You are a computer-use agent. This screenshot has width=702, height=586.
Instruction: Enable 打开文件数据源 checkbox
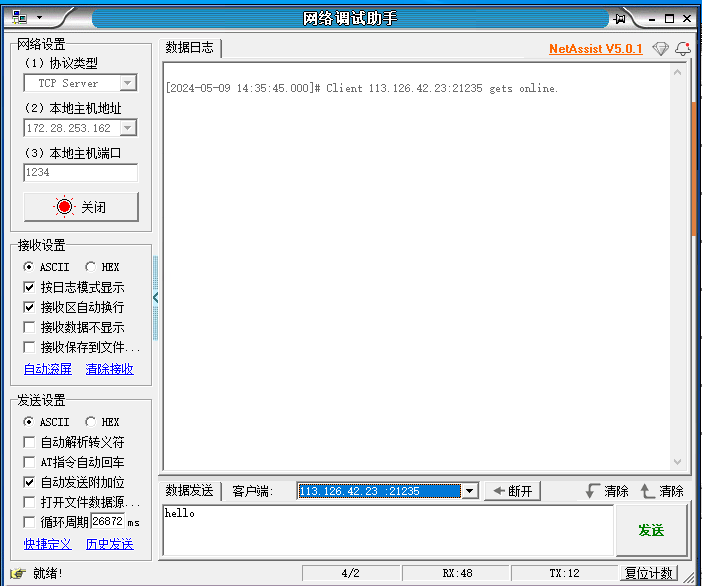(29, 502)
